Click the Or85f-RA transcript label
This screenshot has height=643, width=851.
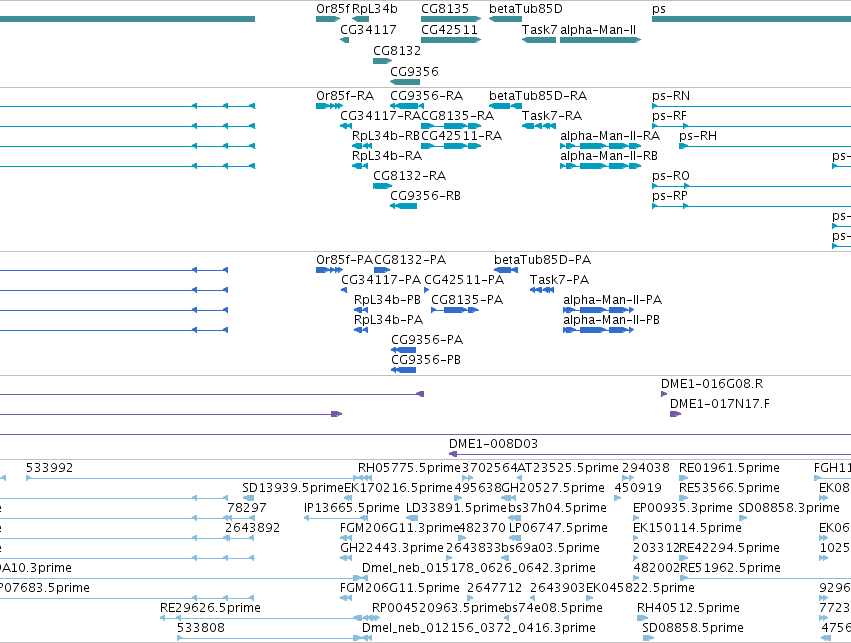(x=345, y=96)
